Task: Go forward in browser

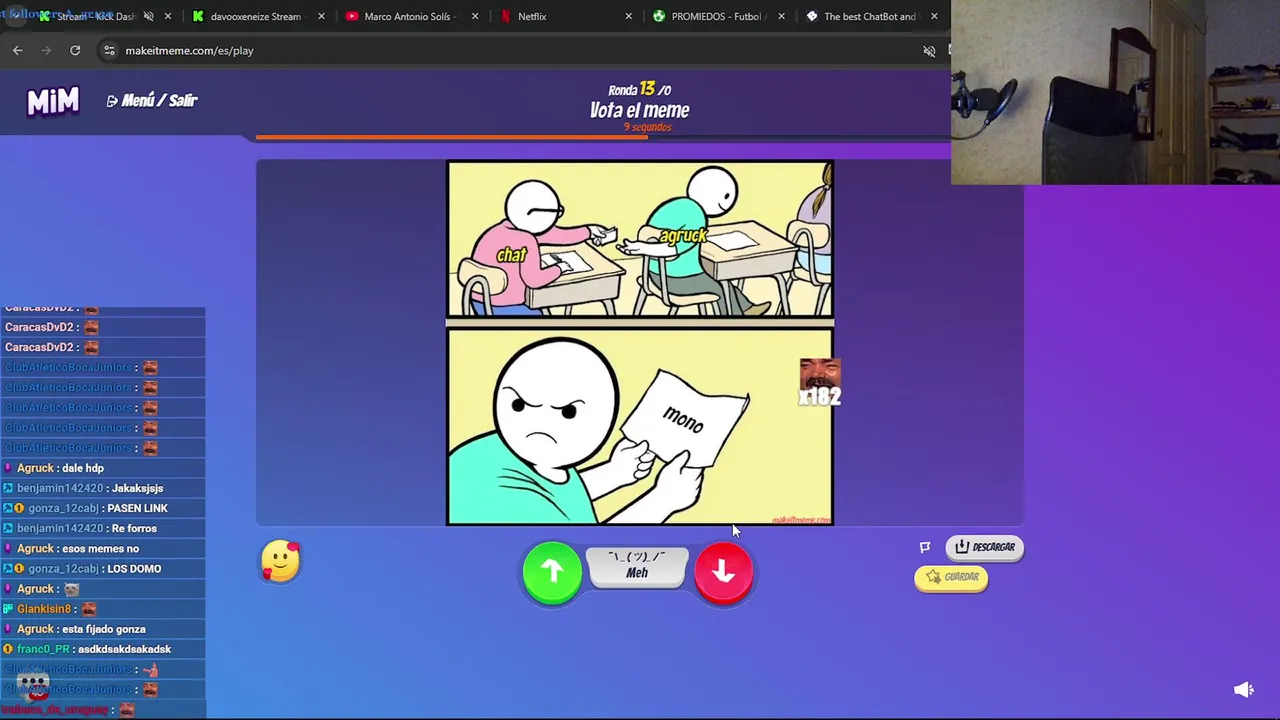Action: (46, 50)
